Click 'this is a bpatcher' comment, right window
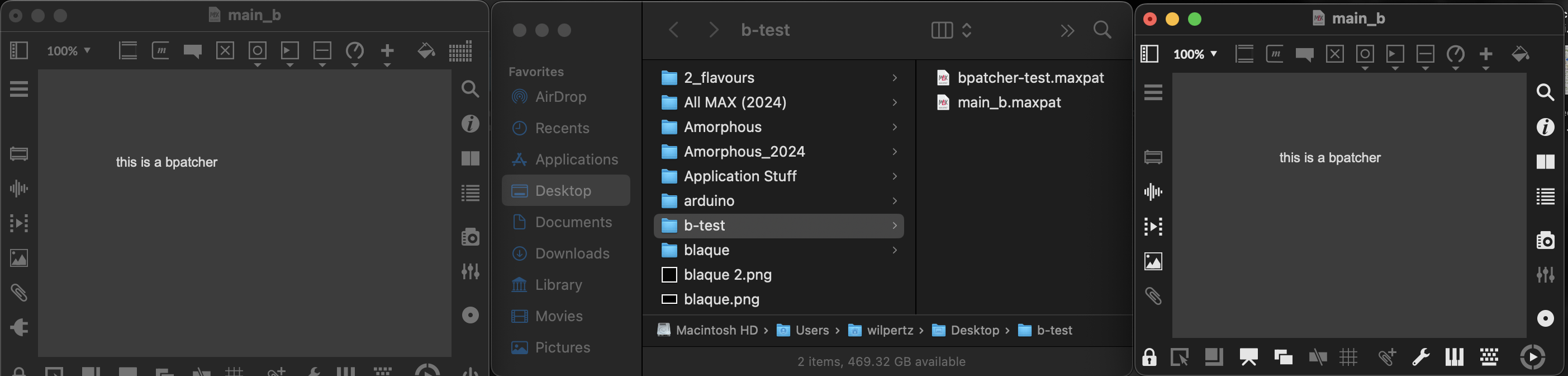The image size is (1568, 376). 1329,158
